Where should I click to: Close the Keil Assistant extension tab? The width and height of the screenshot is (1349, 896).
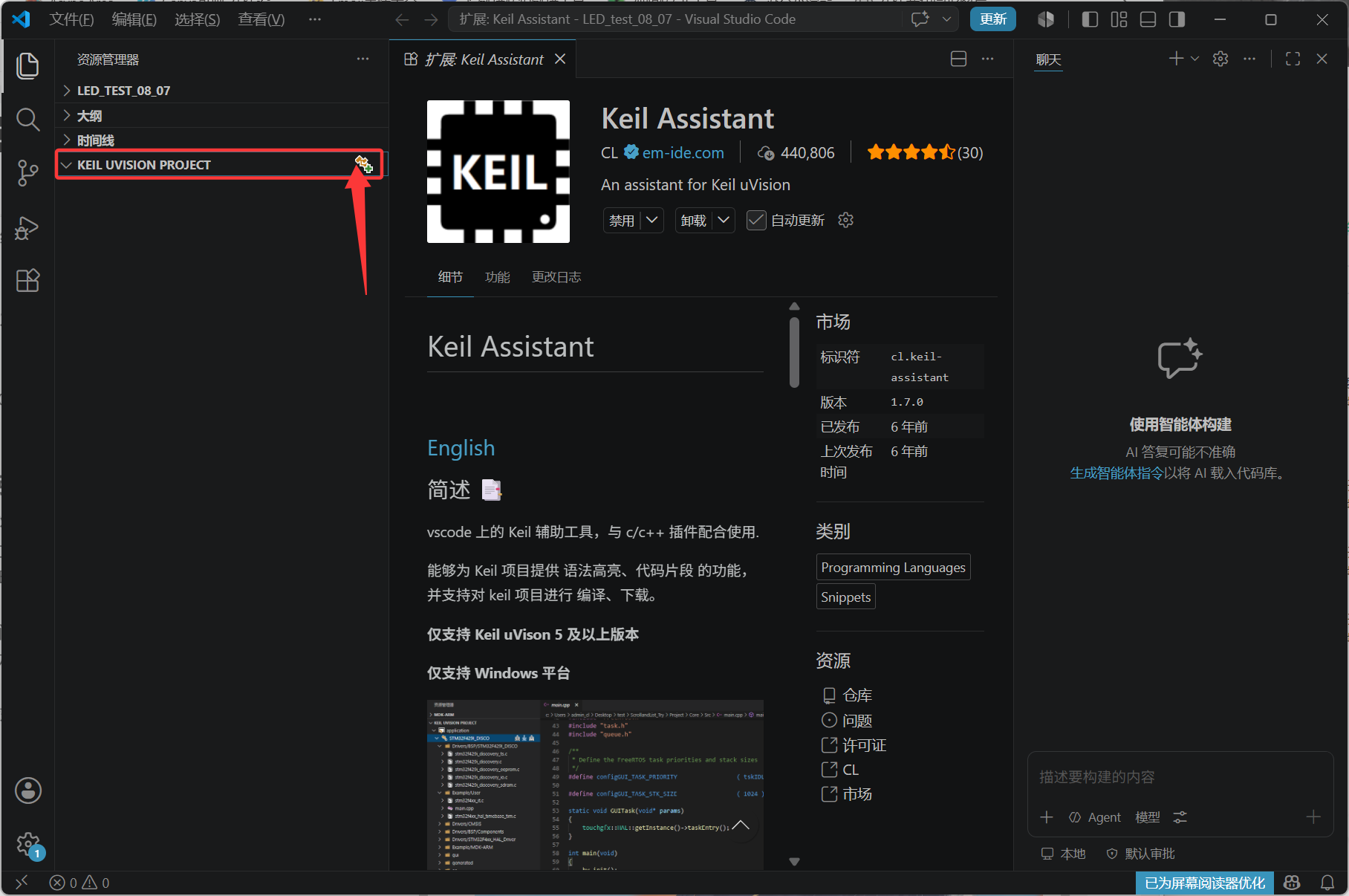[x=560, y=59]
